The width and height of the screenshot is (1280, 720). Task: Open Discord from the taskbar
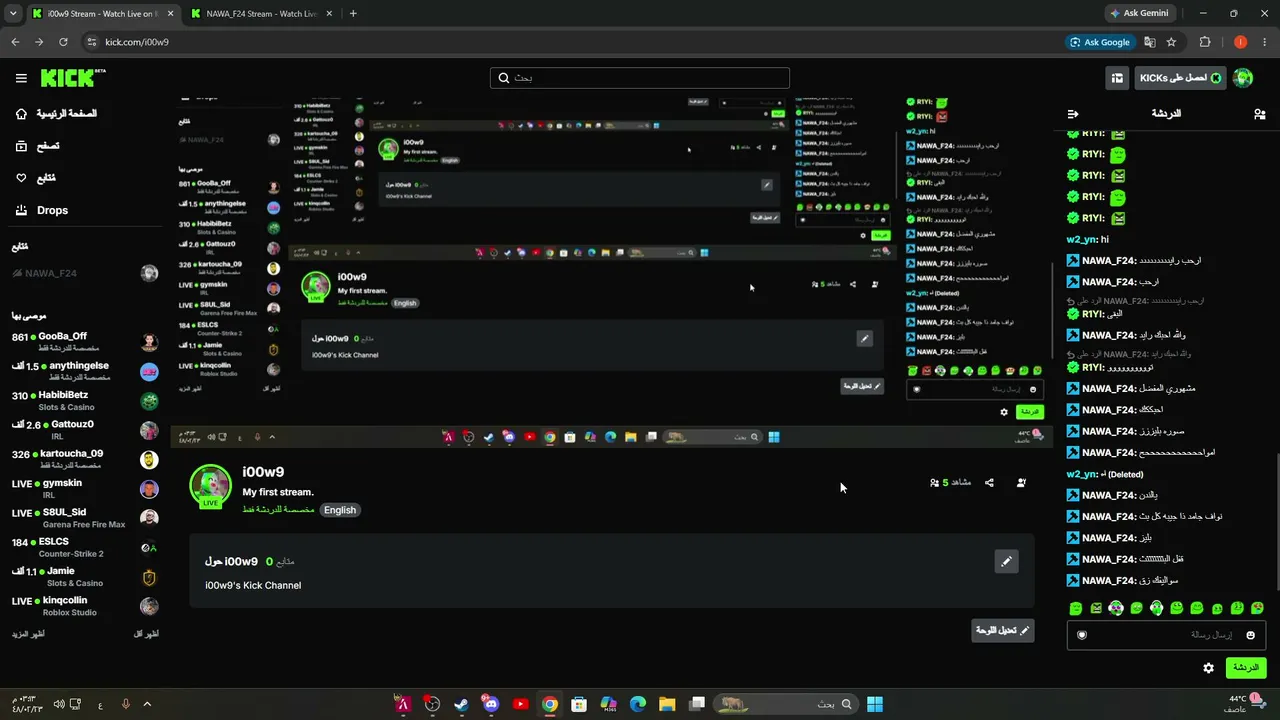click(x=490, y=704)
